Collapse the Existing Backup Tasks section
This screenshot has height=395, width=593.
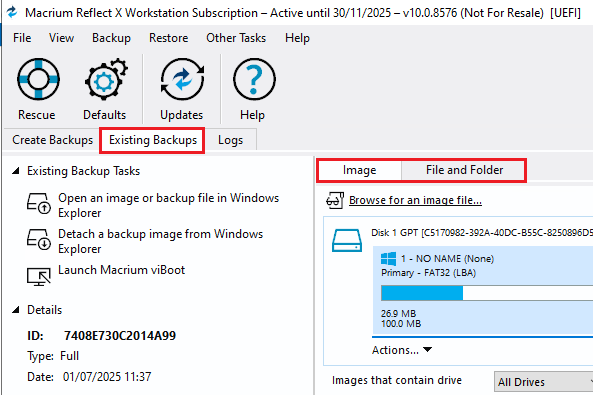click(x=16, y=171)
